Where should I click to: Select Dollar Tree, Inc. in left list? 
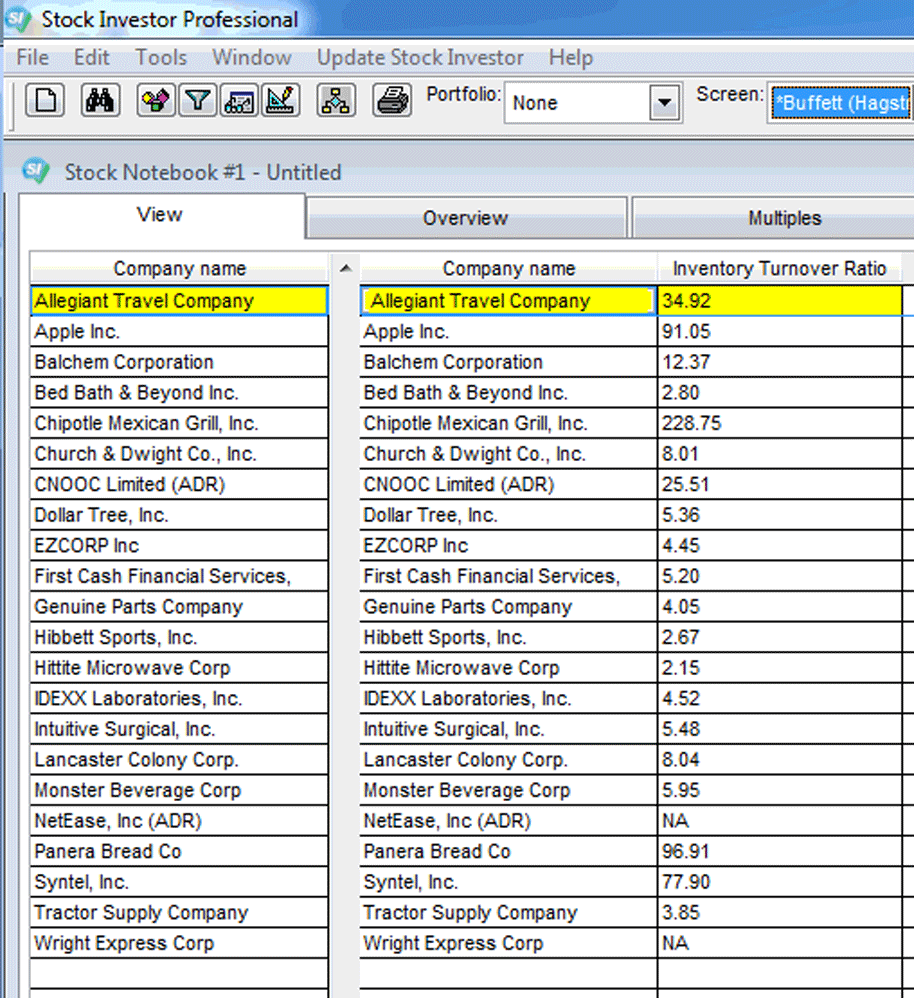[179, 515]
